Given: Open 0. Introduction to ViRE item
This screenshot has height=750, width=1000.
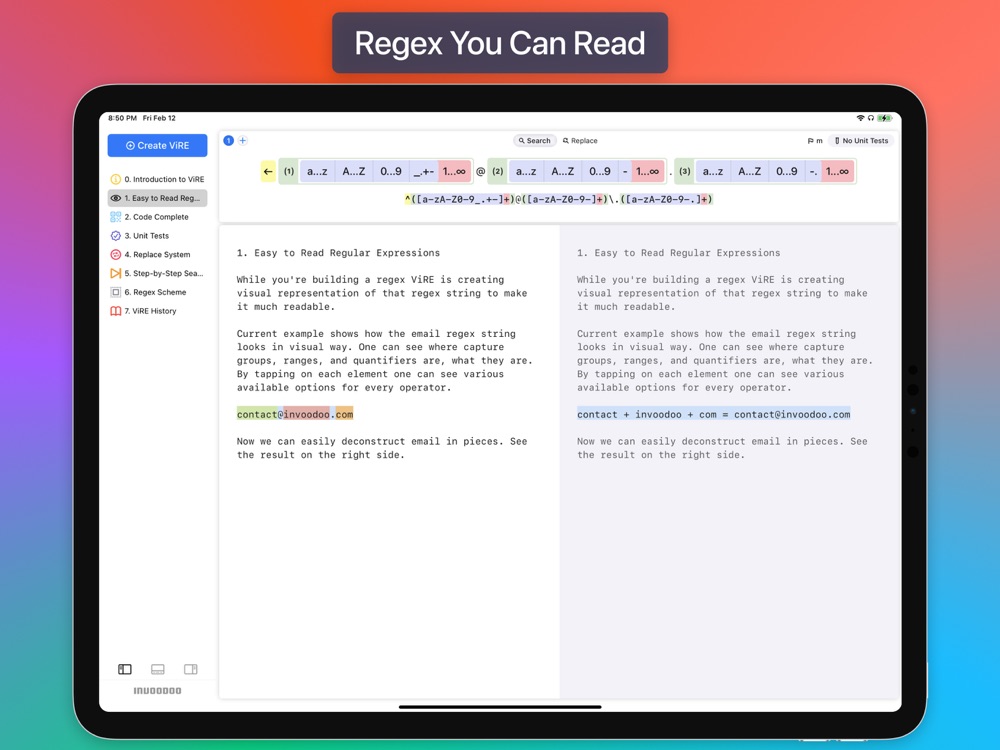Looking at the screenshot, I should (x=158, y=179).
